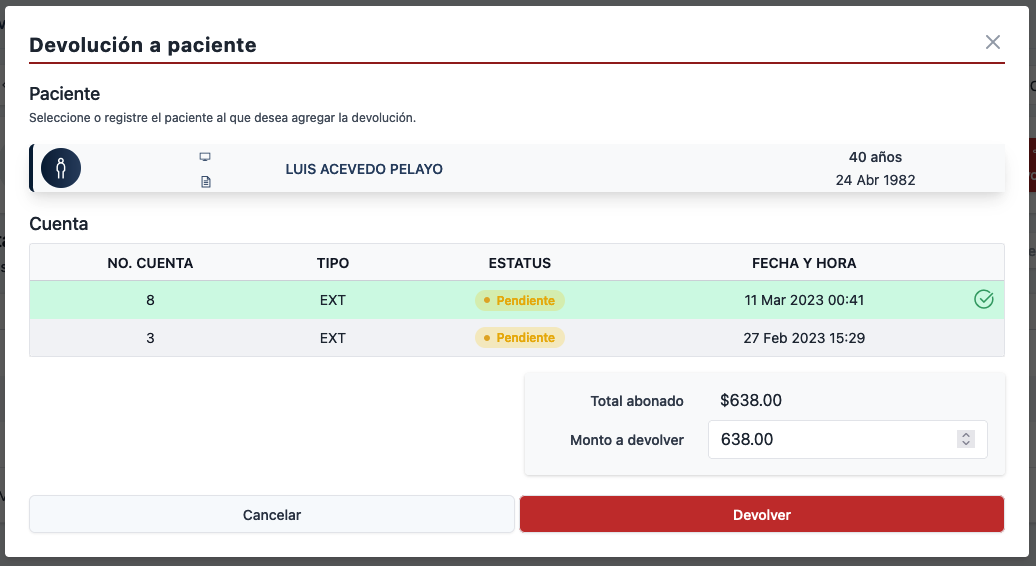The height and width of the screenshot is (566, 1036).
Task: Click the EXT type cell of account 3
Action: tap(332, 338)
